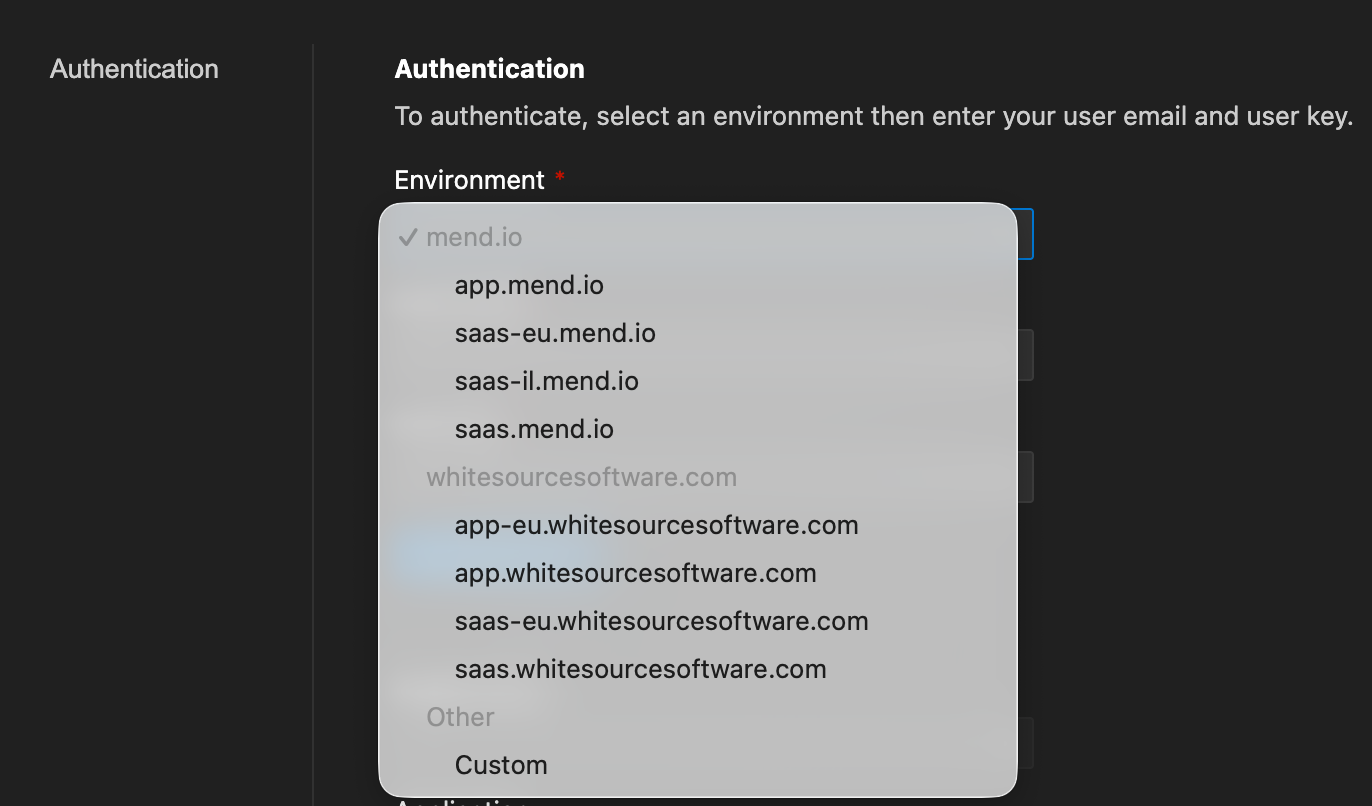The width and height of the screenshot is (1372, 806).
Task: Pick saas-eu.whitesourcesoftware.com option
Action: [661, 622]
